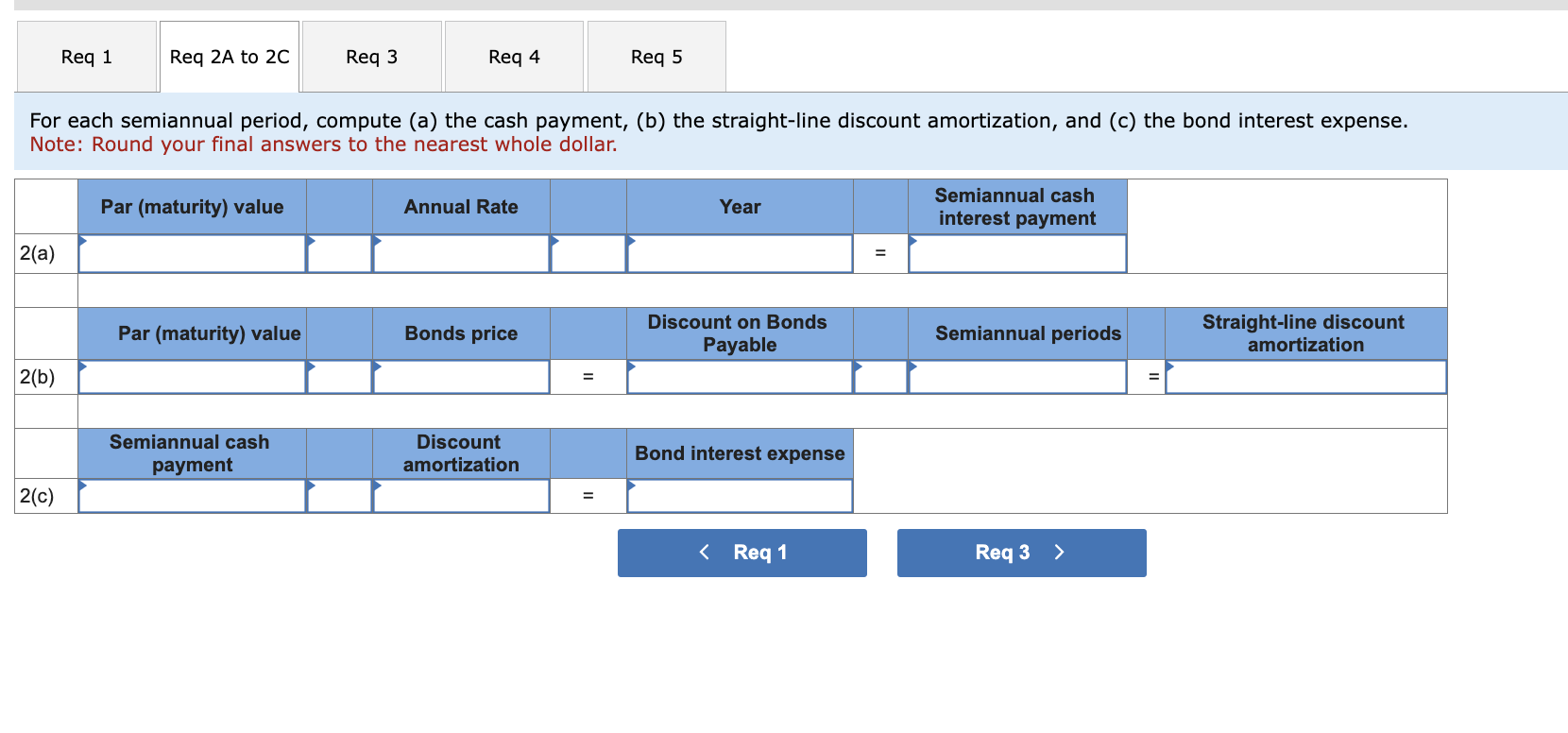This screenshot has width=1568, height=733.
Task: Select the Bond interest expense input field
Action: click(x=739, y=494)
